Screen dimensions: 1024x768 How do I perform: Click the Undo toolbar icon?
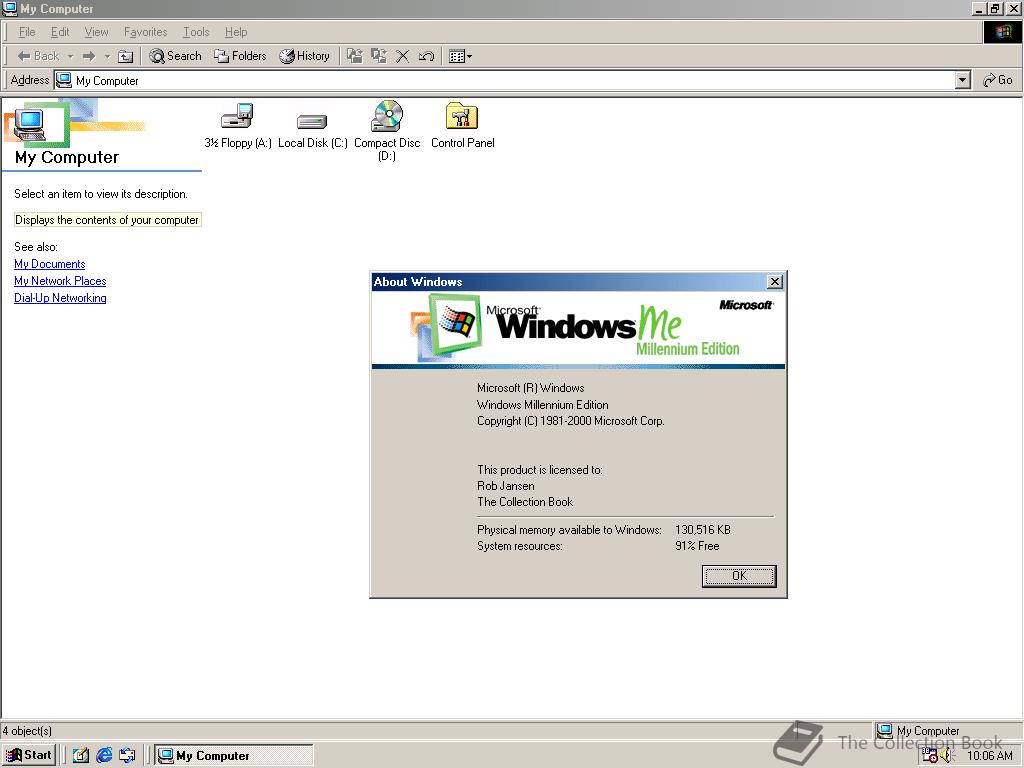(426, 56)
